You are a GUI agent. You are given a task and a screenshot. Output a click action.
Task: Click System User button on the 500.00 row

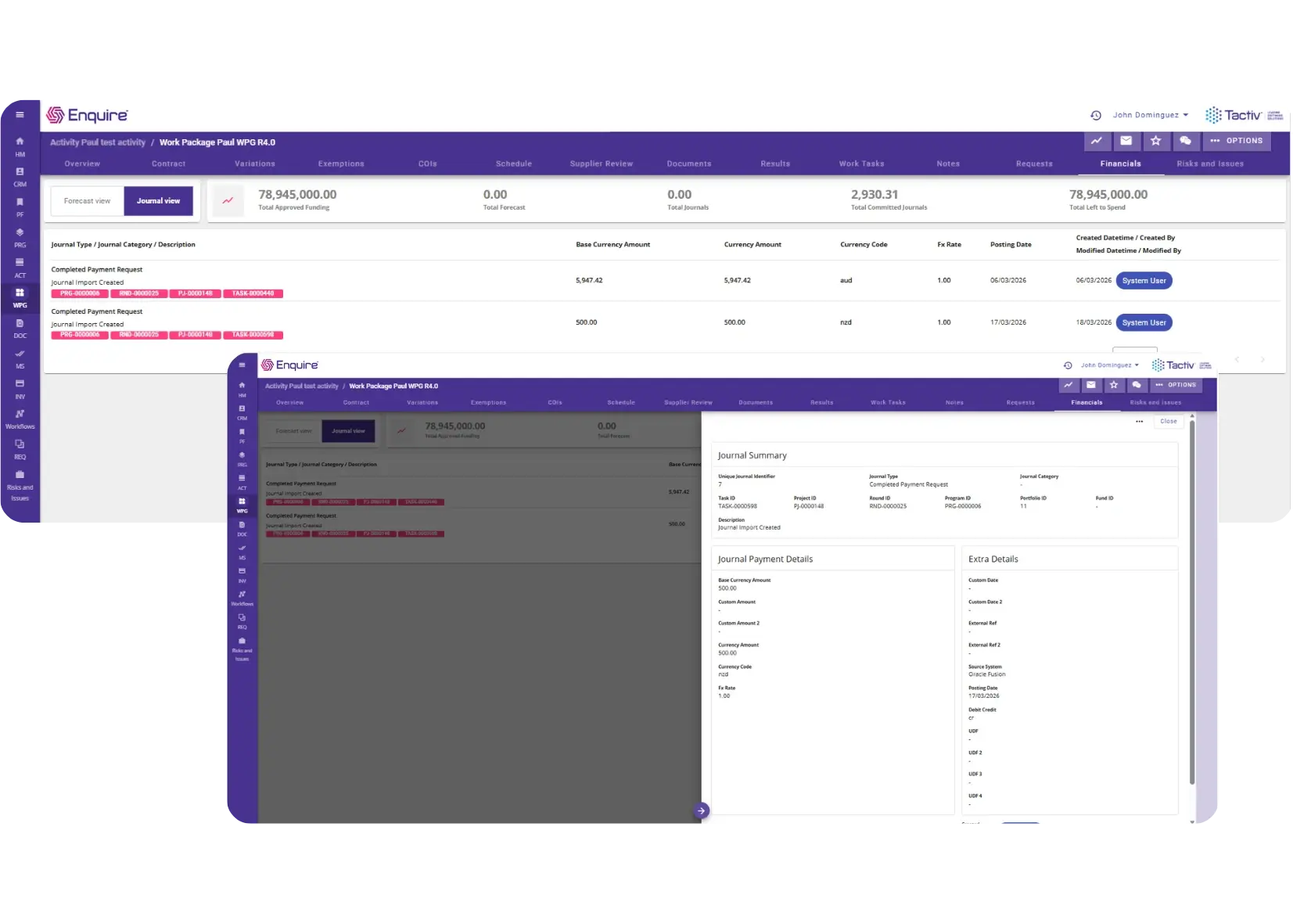1144,322
